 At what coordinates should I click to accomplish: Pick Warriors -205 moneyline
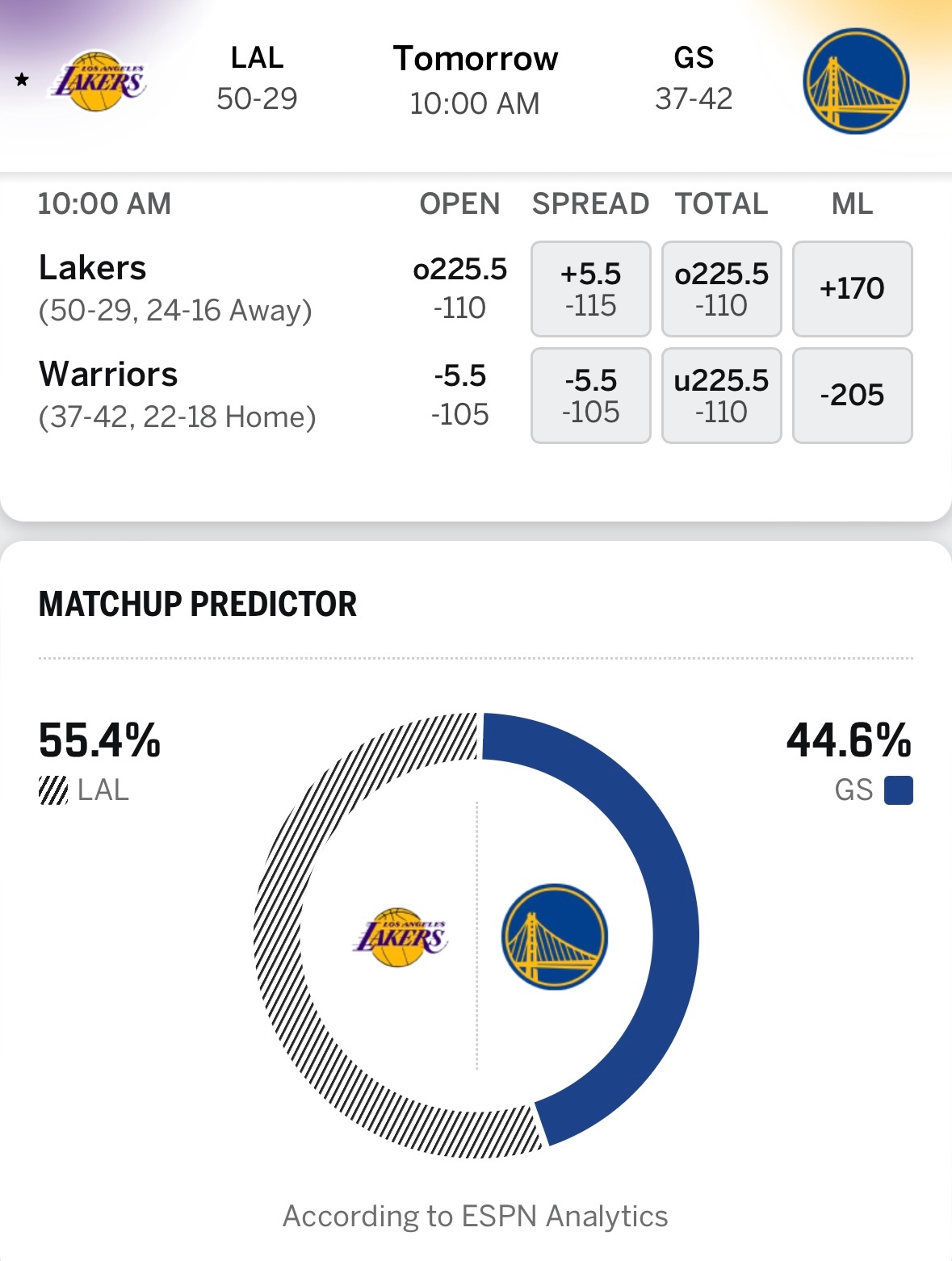point(853,396)
